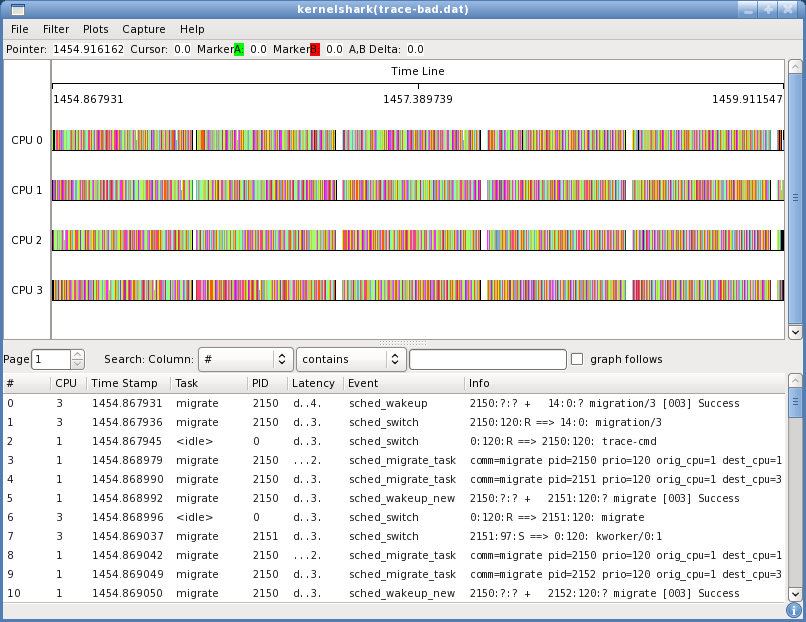Open the Capture menu
The width and height of the screenshot is (806, 622).
click(x=144, y=30)
